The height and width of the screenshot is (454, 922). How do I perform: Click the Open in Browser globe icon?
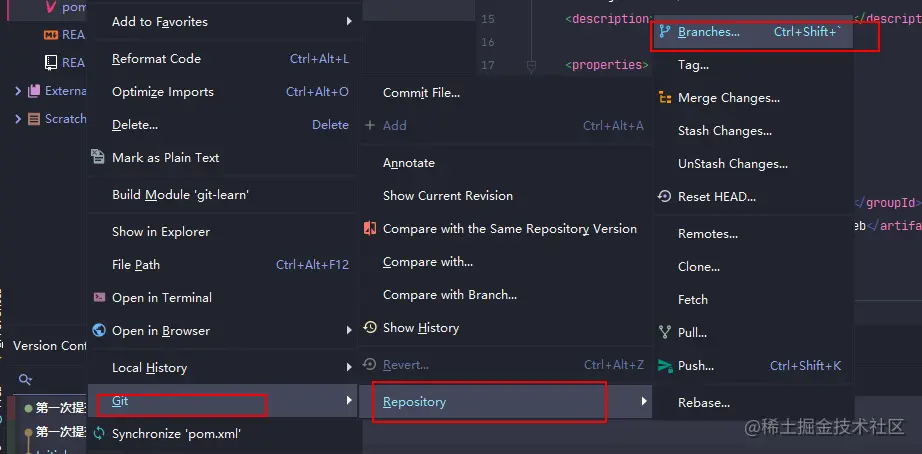(99, 331)
